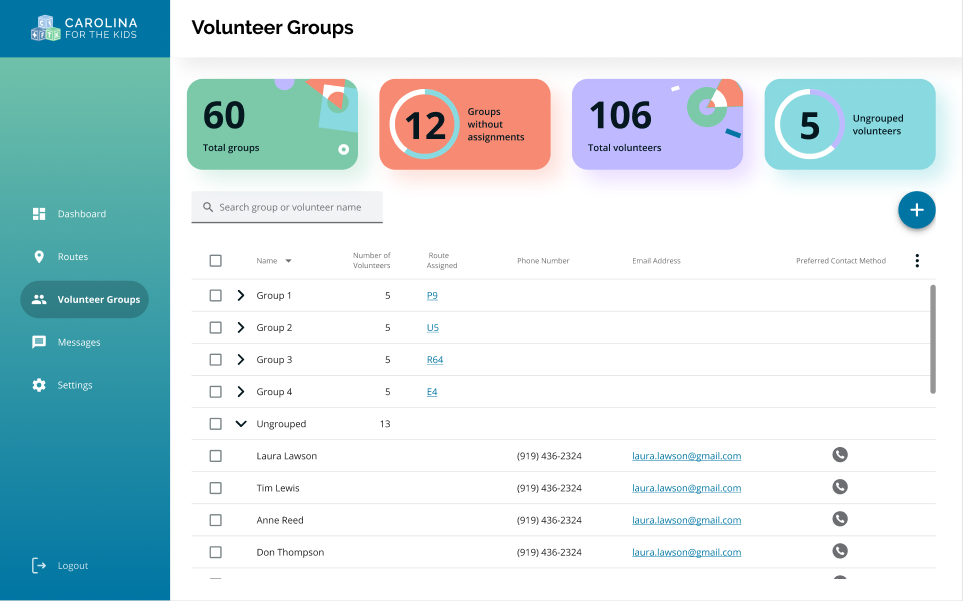Open route link R64 for Group 3
Image resolution: width=963 pixels, height=601 pixels.
435,360
